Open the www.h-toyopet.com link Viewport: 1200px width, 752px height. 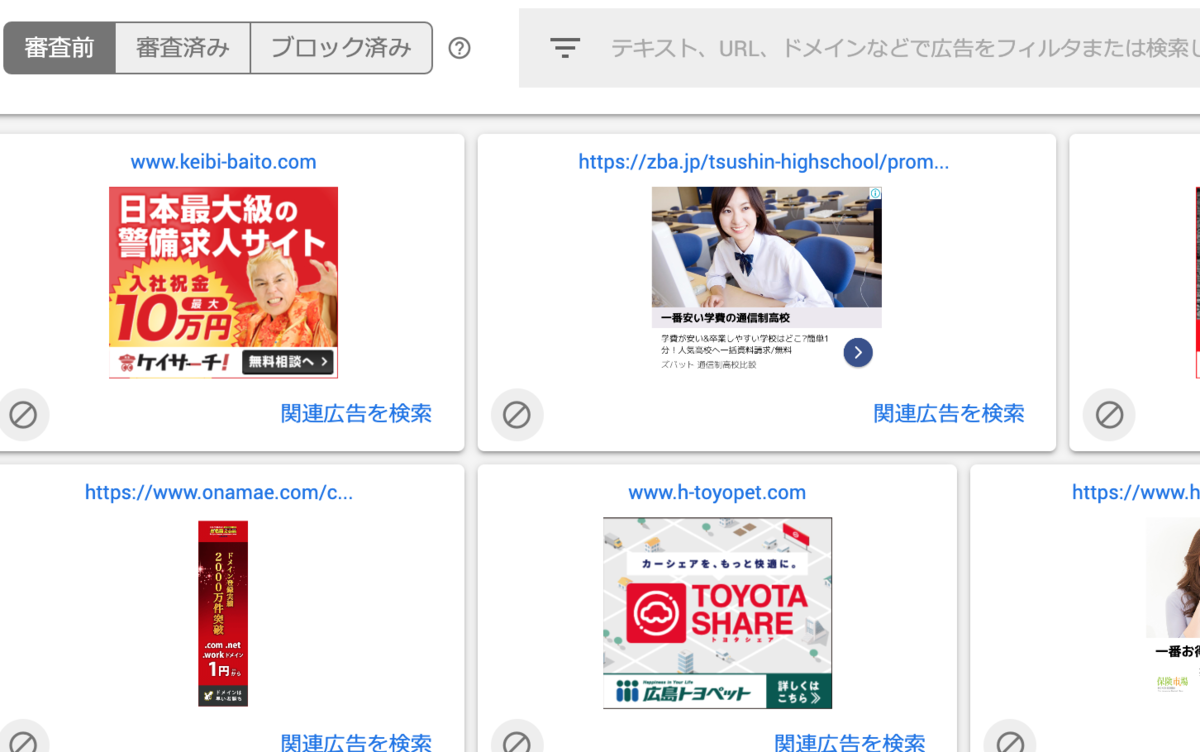click(x=717, y=492)
